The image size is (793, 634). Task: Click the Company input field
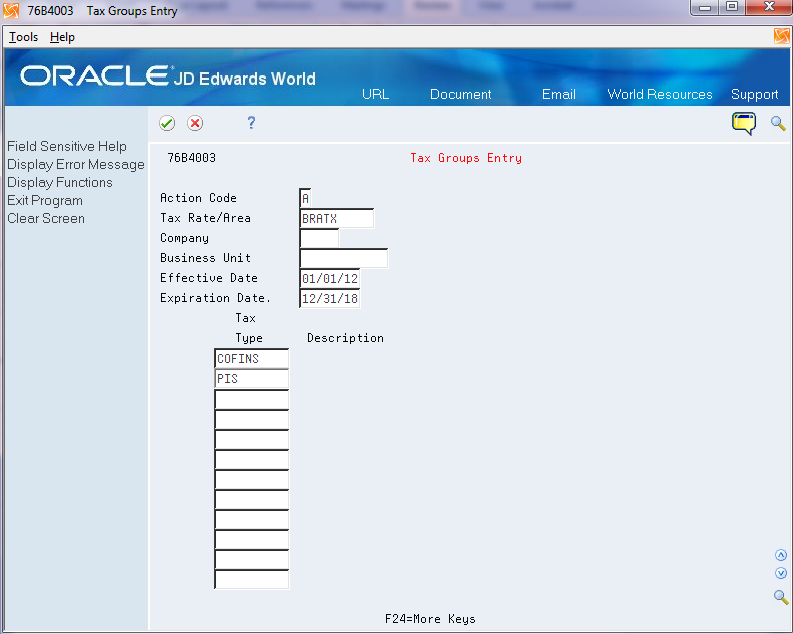point(319,238)
